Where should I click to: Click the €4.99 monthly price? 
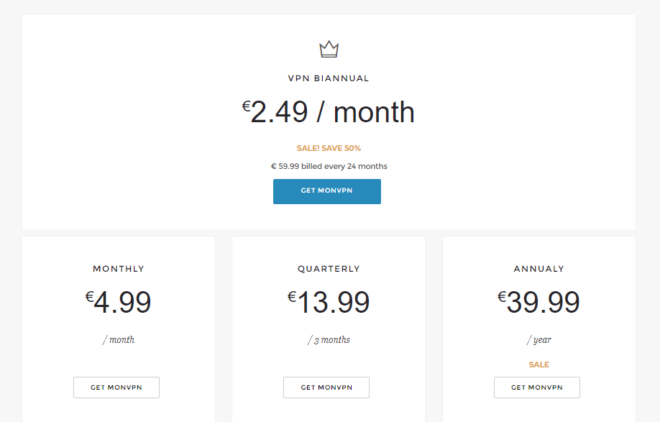tap(118, 302)
